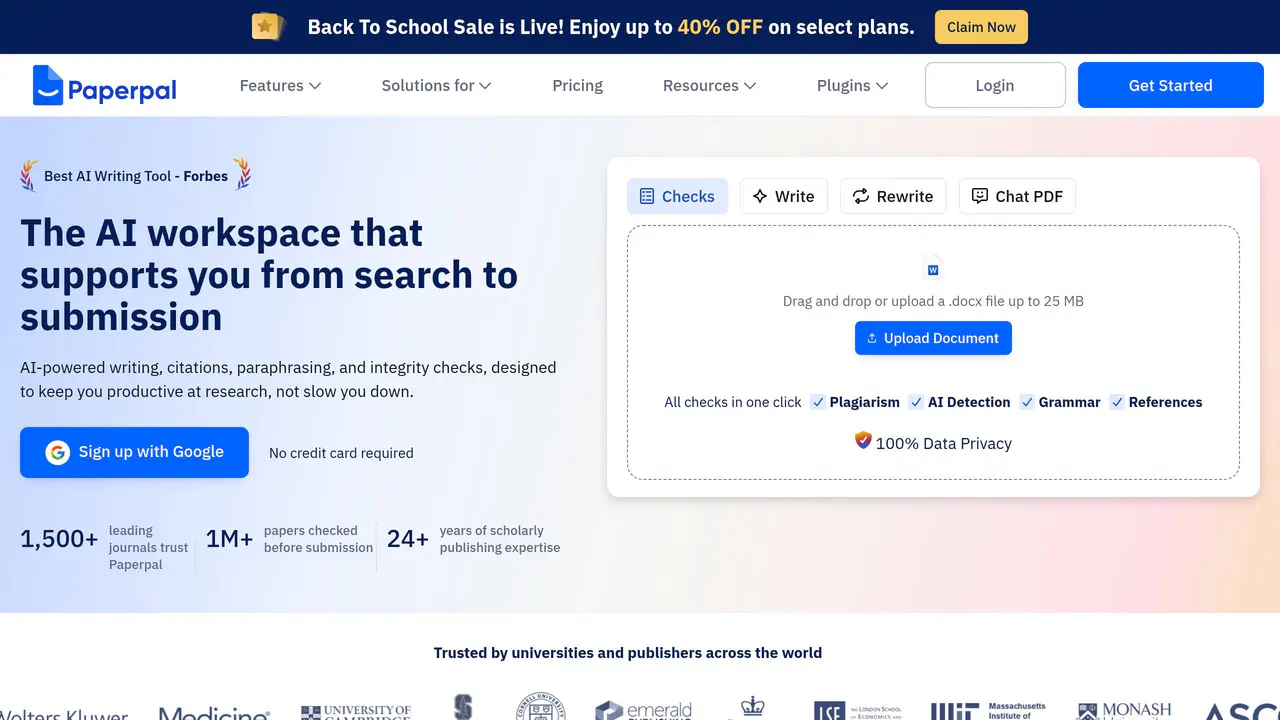Click the shield icon beside 100% Data Privacy
The height and width of the screenshot is (720, 1280).
(863, 441)
